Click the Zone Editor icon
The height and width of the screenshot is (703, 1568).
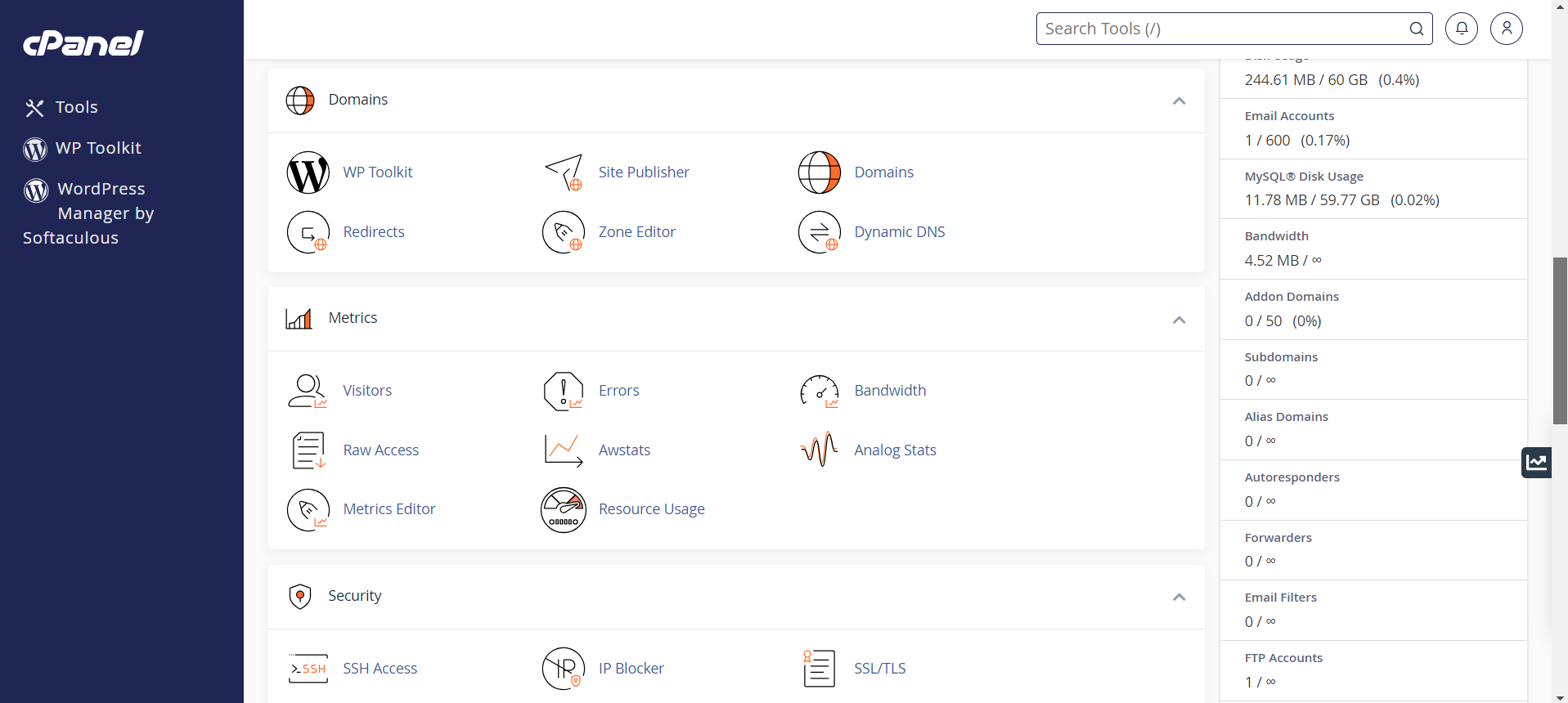(564, 232)
